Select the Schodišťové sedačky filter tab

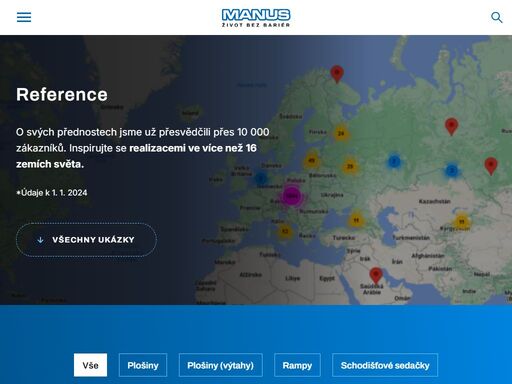coord(385,365)
